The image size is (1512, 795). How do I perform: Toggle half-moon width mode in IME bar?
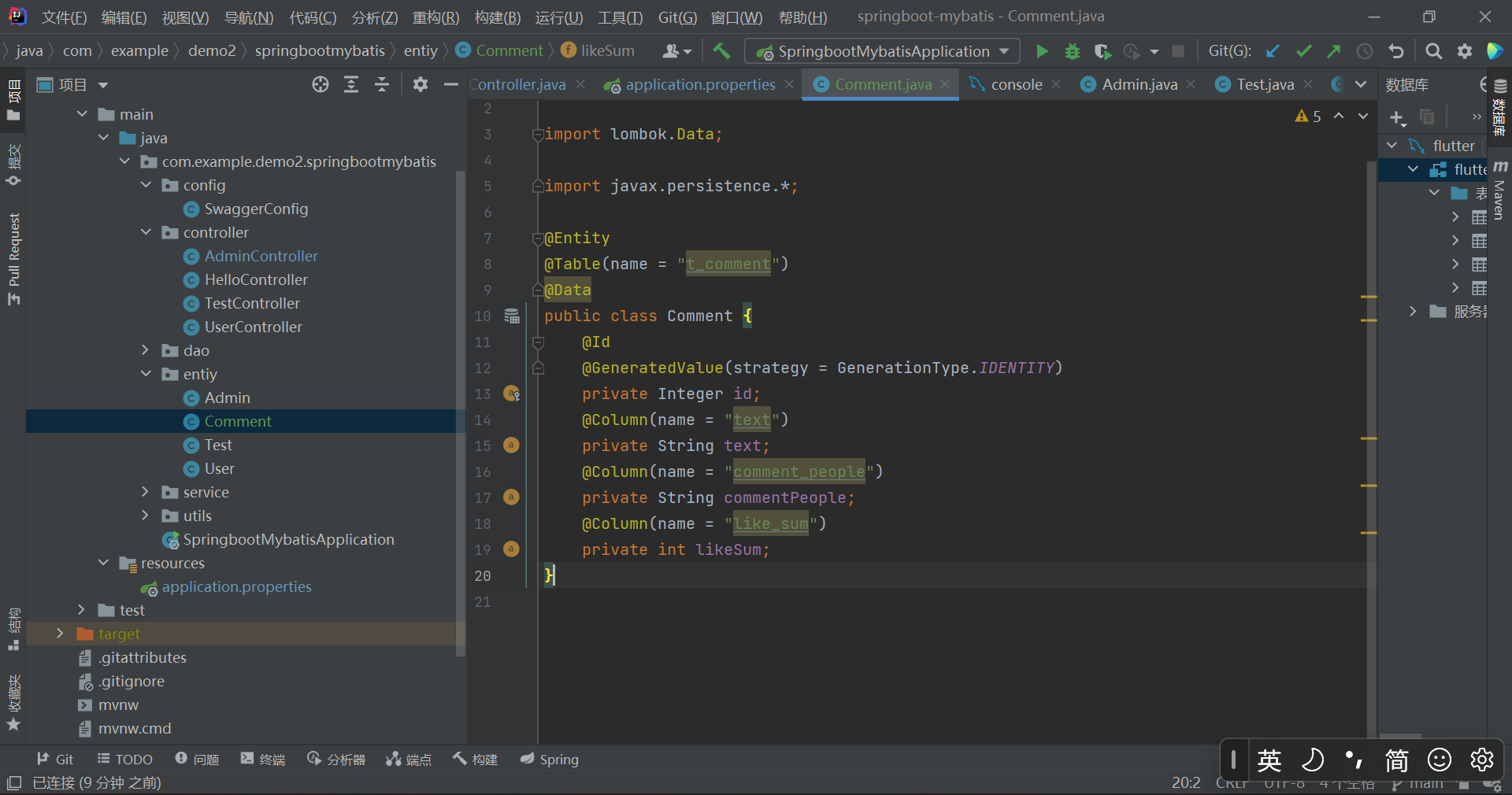pyautogui.click(x=1312, y=760)
